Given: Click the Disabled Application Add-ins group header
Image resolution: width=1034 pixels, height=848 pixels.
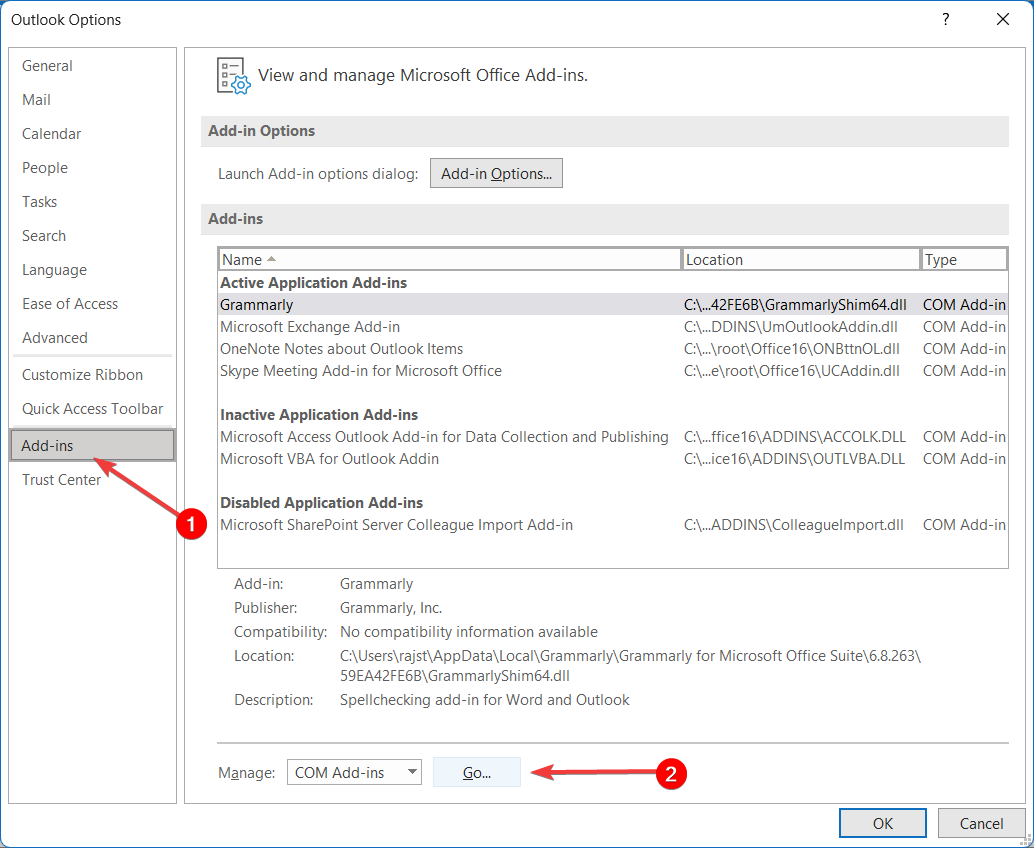Looking at the screenshot, I should coord(322,502).
